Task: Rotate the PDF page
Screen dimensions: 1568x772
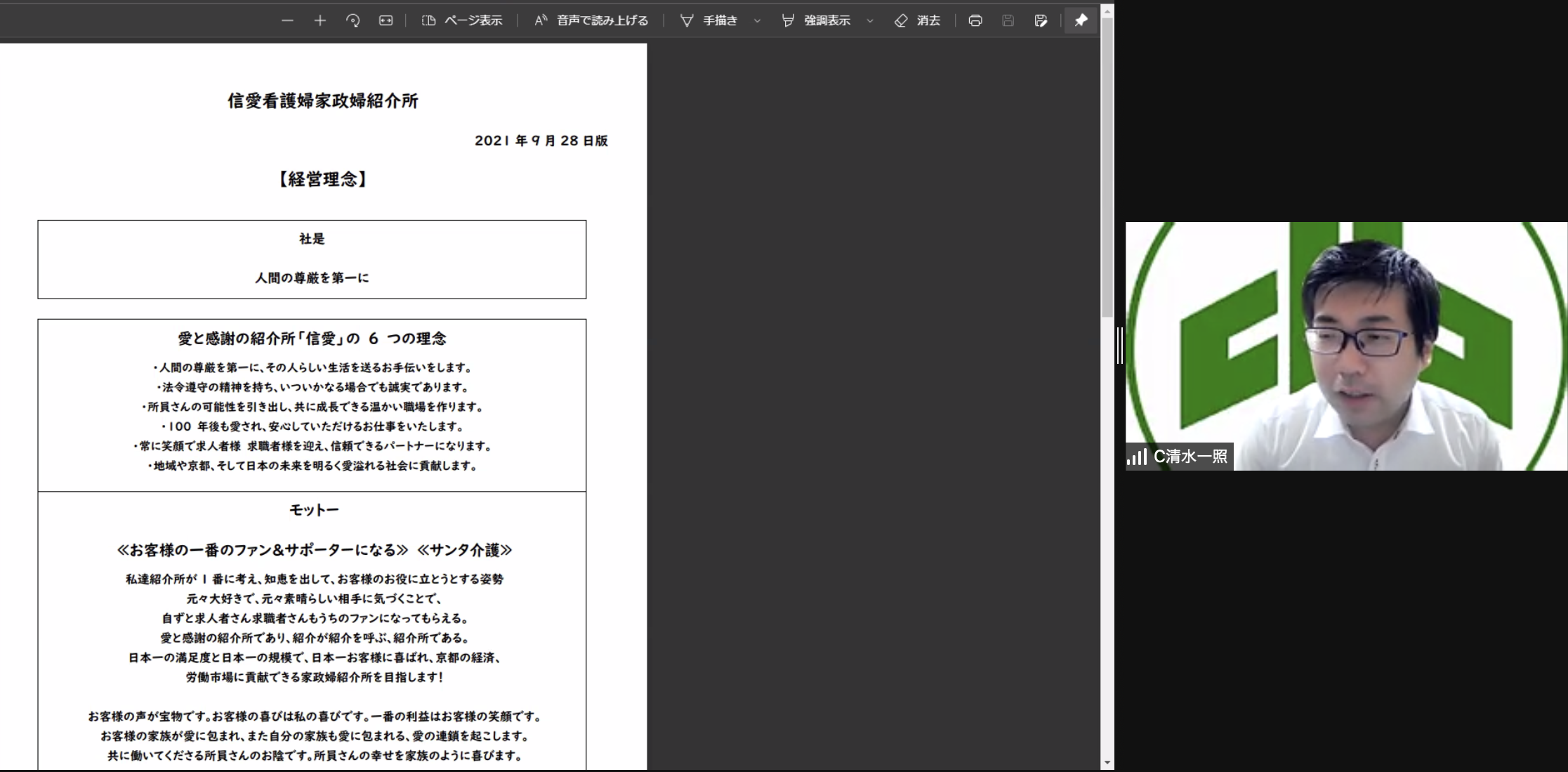Action: [x=353, y=20]
